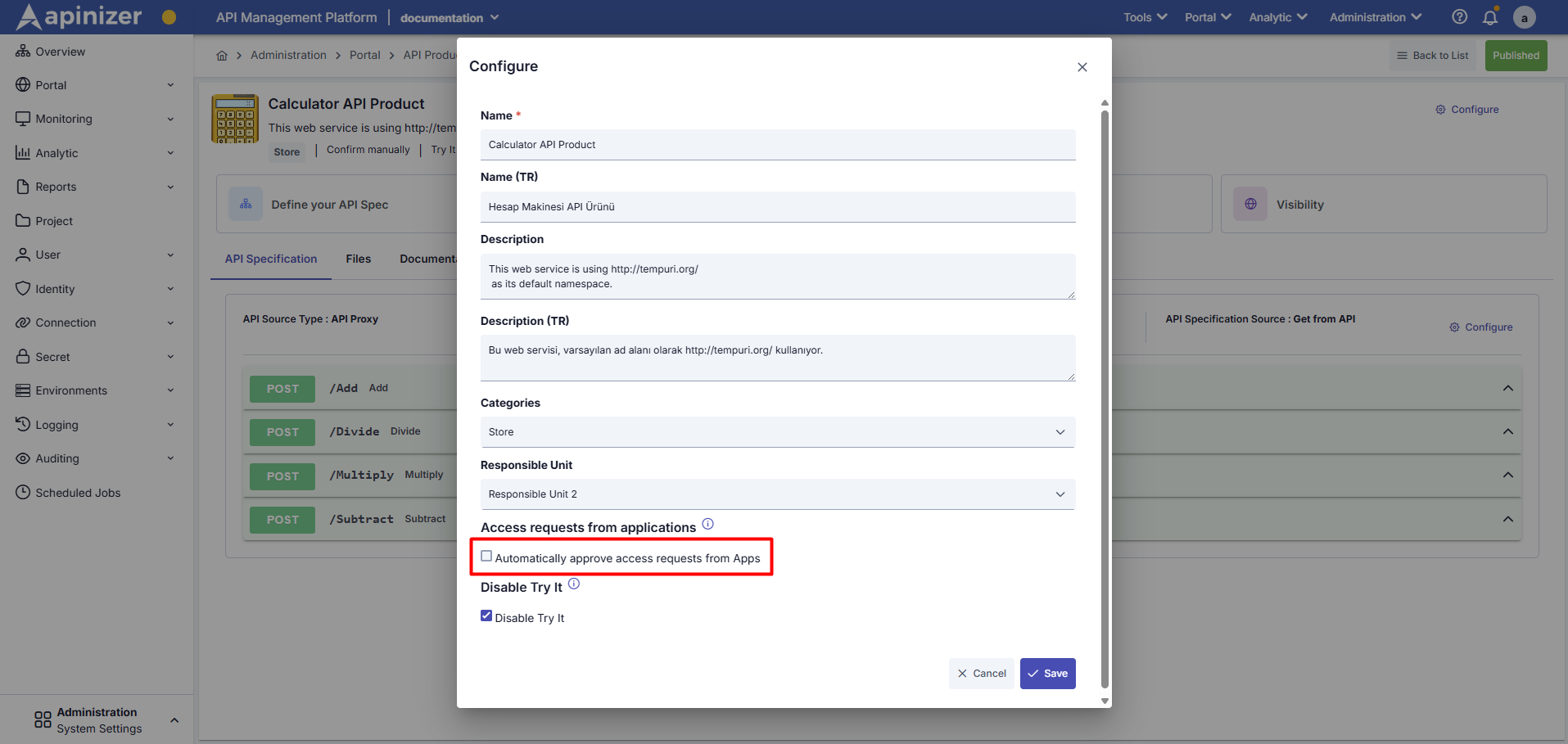Click the Save button
Viewport: 1568px width, 744px height.
pyautogui.click(x=1047, y=673)
